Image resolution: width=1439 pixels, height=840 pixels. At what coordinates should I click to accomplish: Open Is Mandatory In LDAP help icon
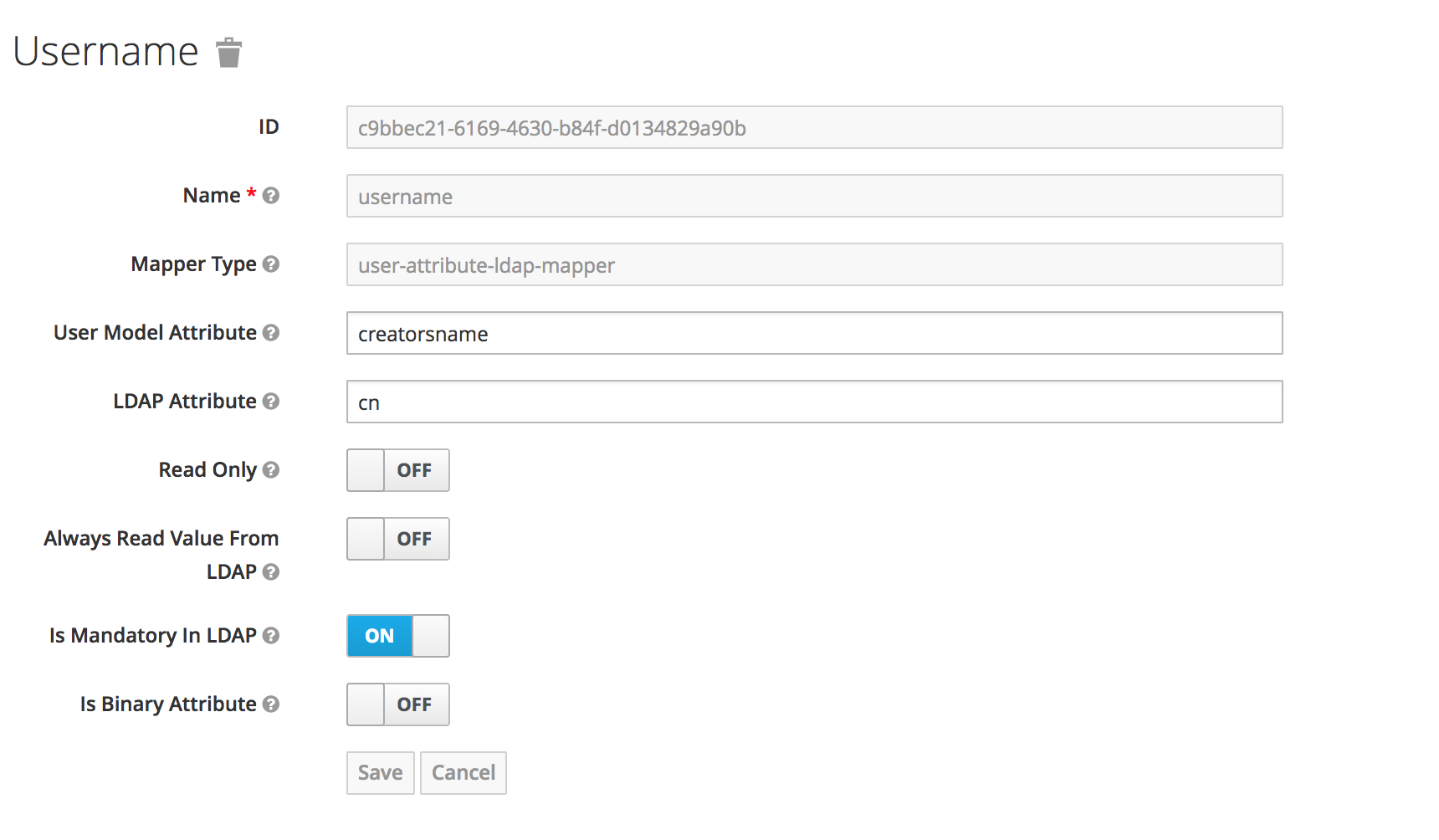[270, 636]
